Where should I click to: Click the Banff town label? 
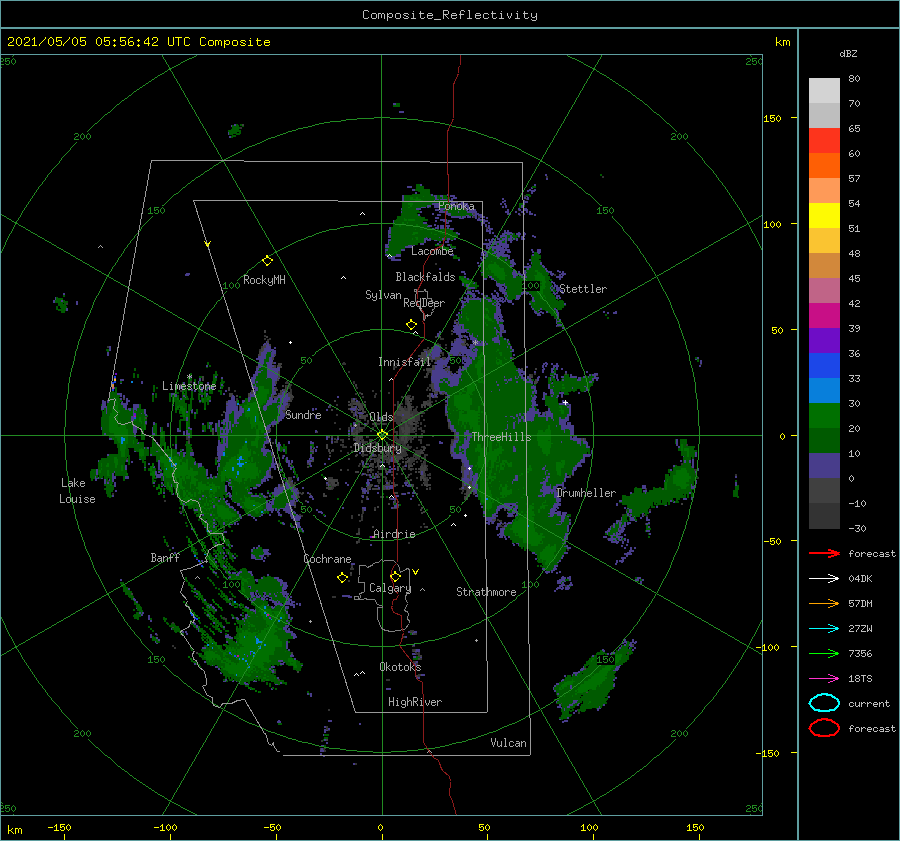[165, 557]
